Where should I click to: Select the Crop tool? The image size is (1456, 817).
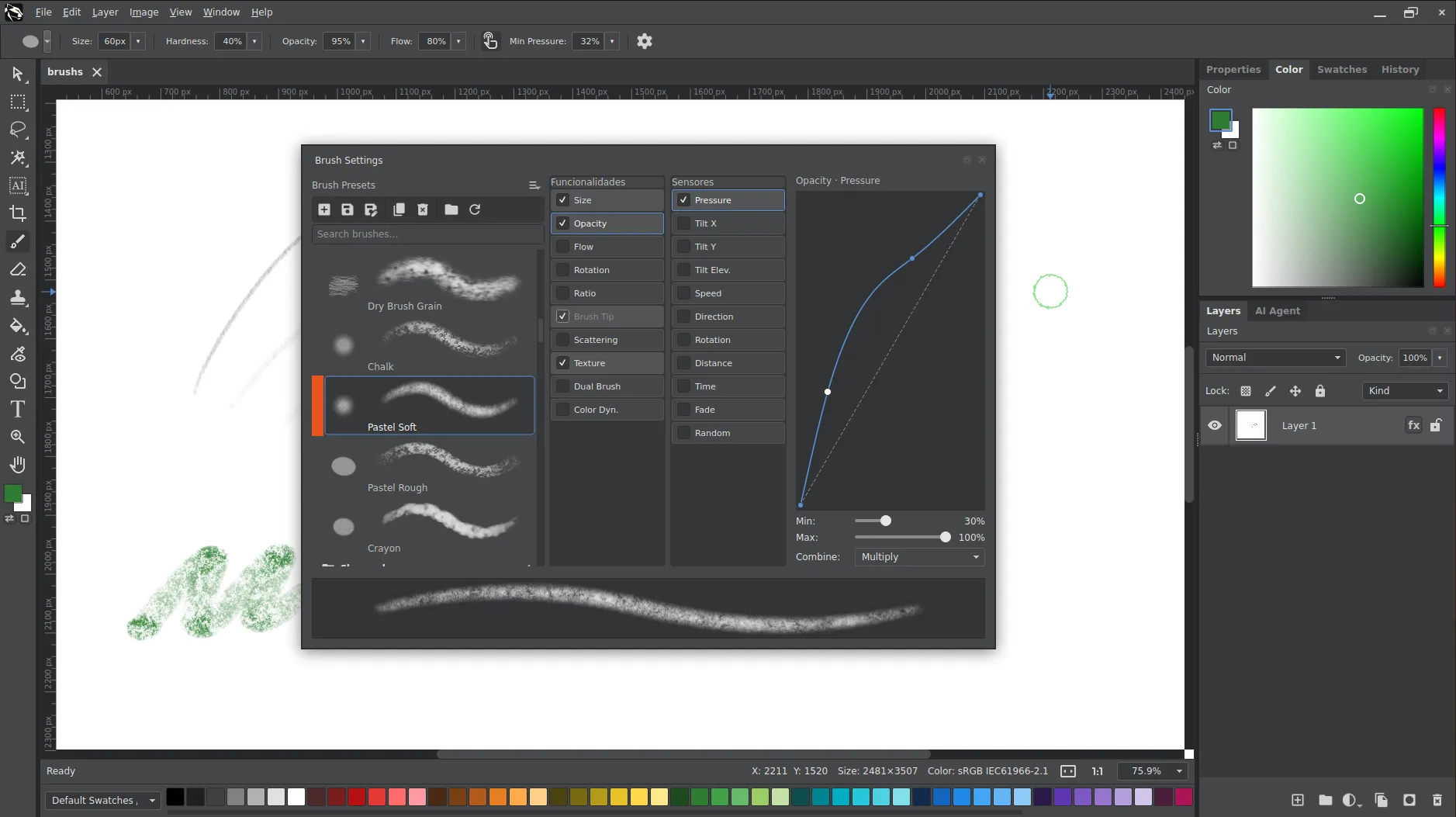(x=18, y=213)
